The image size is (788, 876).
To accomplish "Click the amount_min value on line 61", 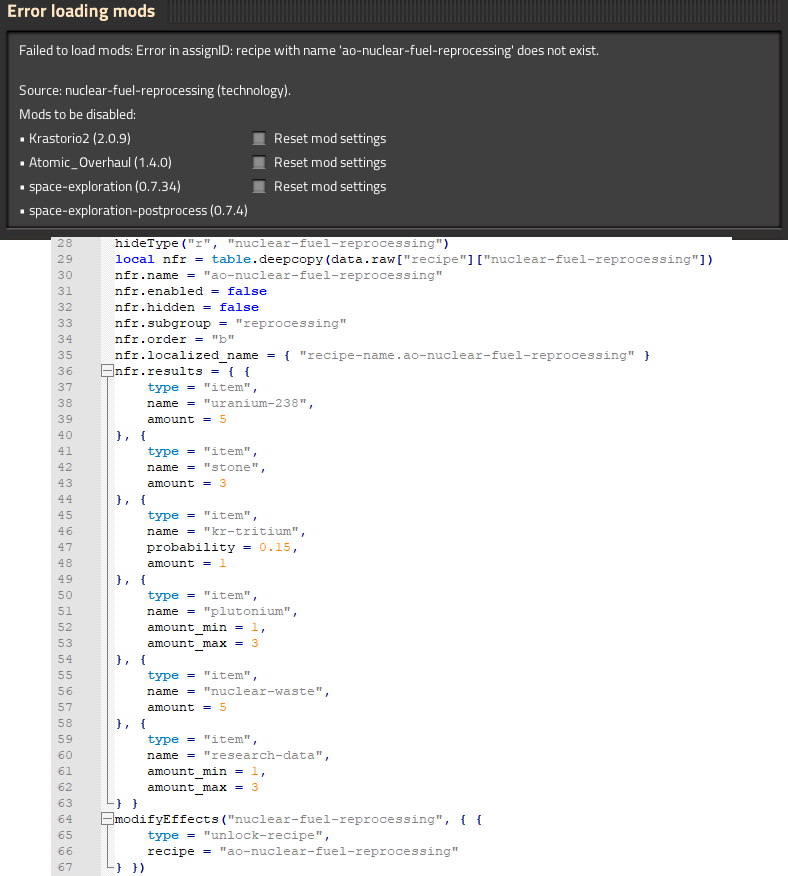I will point(255,772).
